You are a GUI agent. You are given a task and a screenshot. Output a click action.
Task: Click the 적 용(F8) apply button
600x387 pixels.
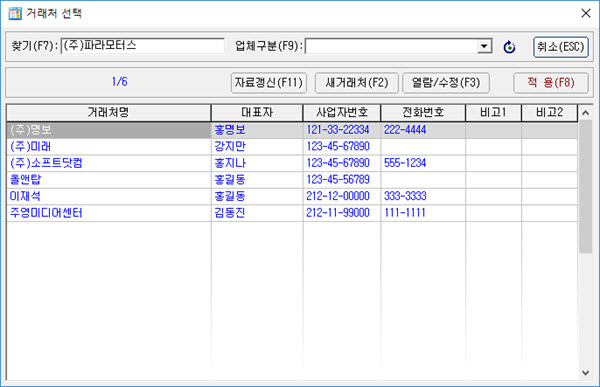[551, 83]
